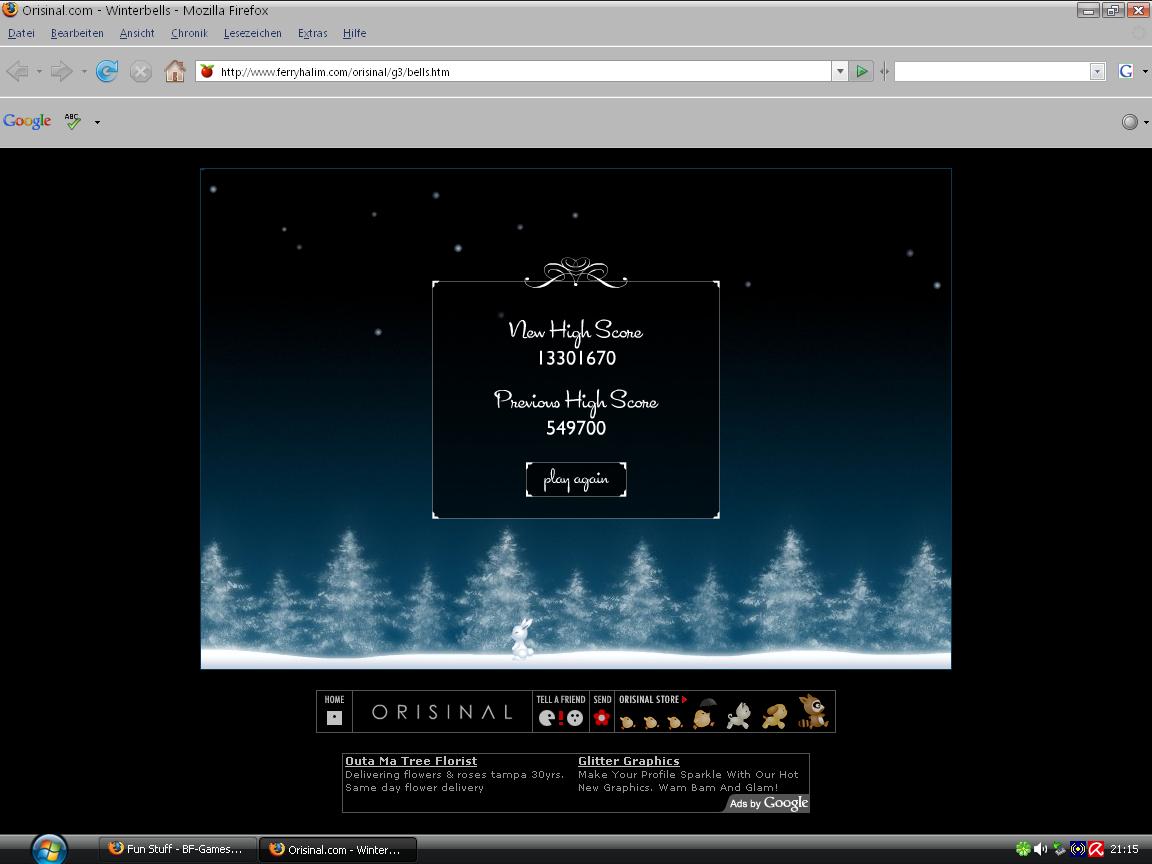Screen dimensions: 1152x864
Task: Click the white cat store icon
Action: 739,716
